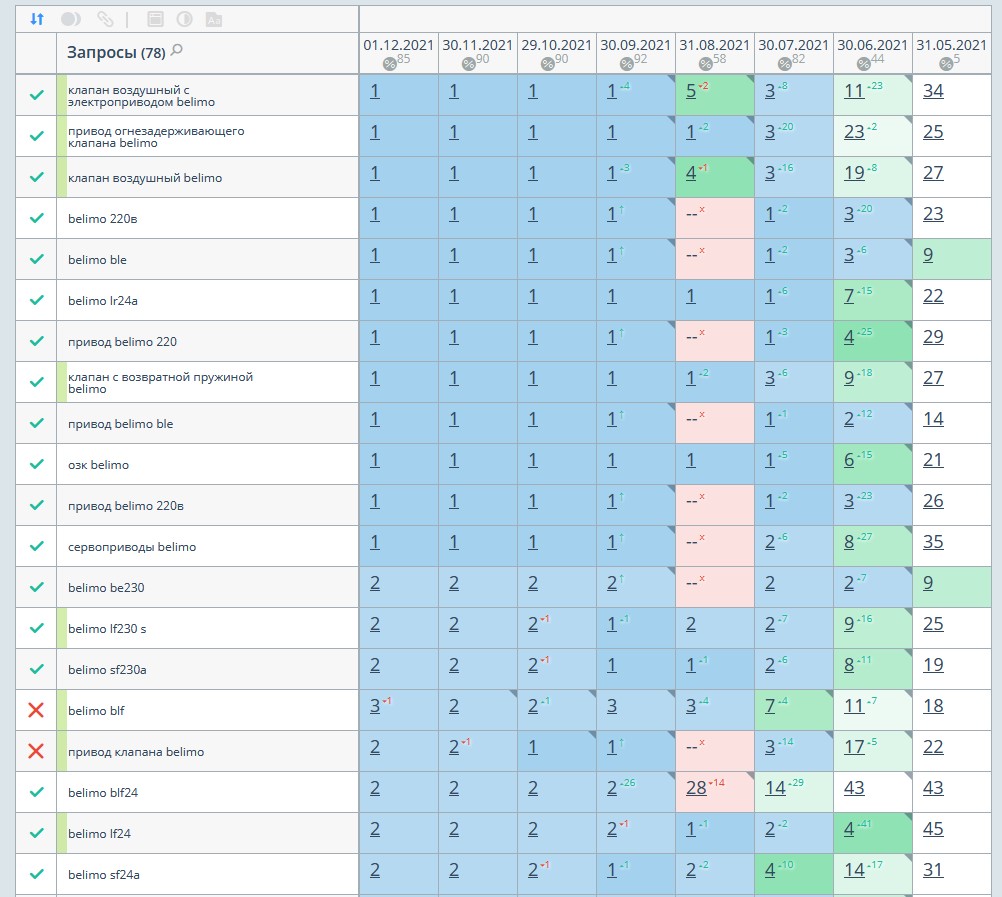This screenshot has height=897, width=1002.
Task: Click the gray toggle icon in toolbar
Action: (71, 19)
